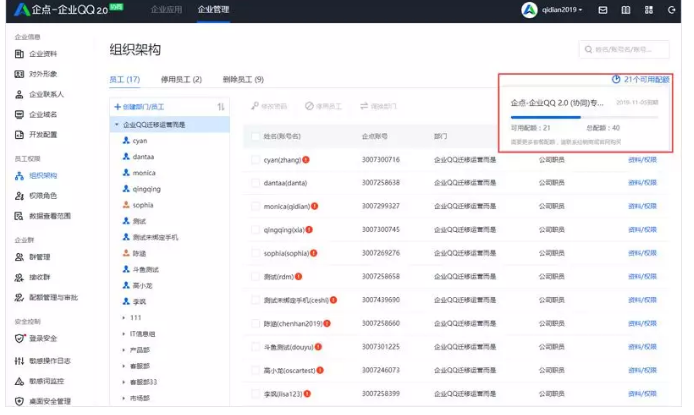Open 群管理 sidebar item
694x415 pixels.
pos(32,257)
